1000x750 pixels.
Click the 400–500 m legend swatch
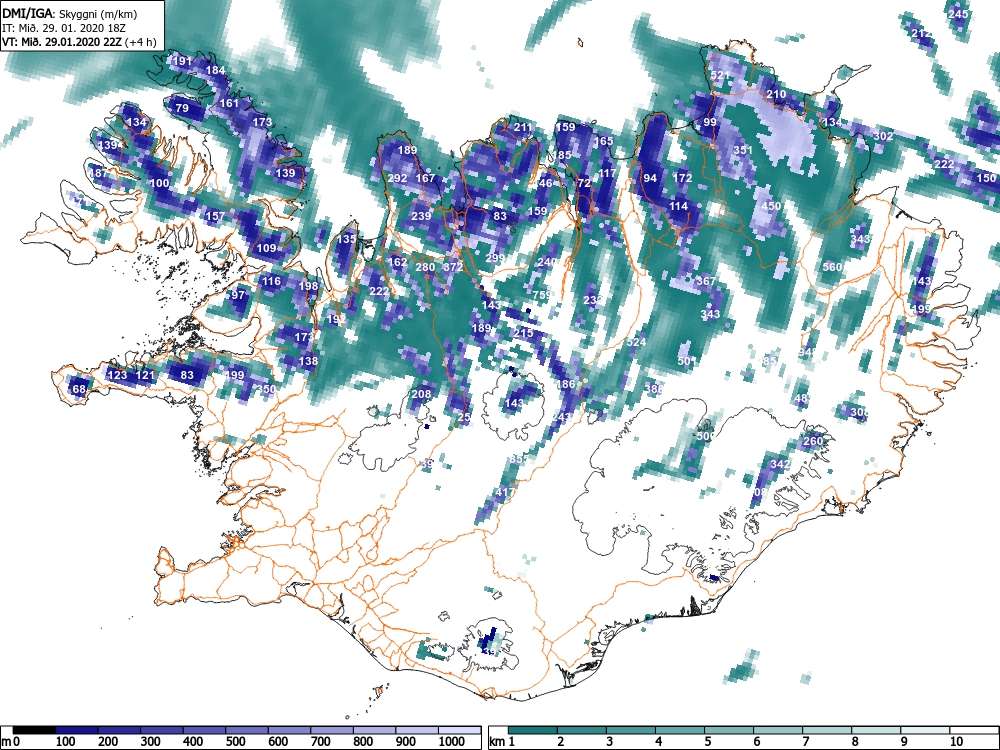pos(205,730)
